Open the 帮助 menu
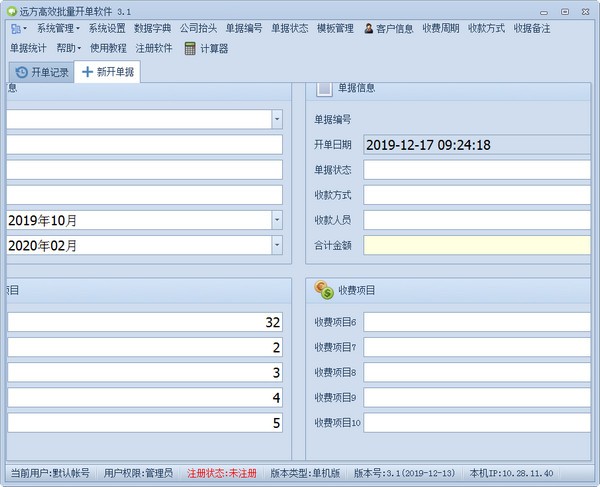This screenshot has width=600, height=487. tap(68, 48)
